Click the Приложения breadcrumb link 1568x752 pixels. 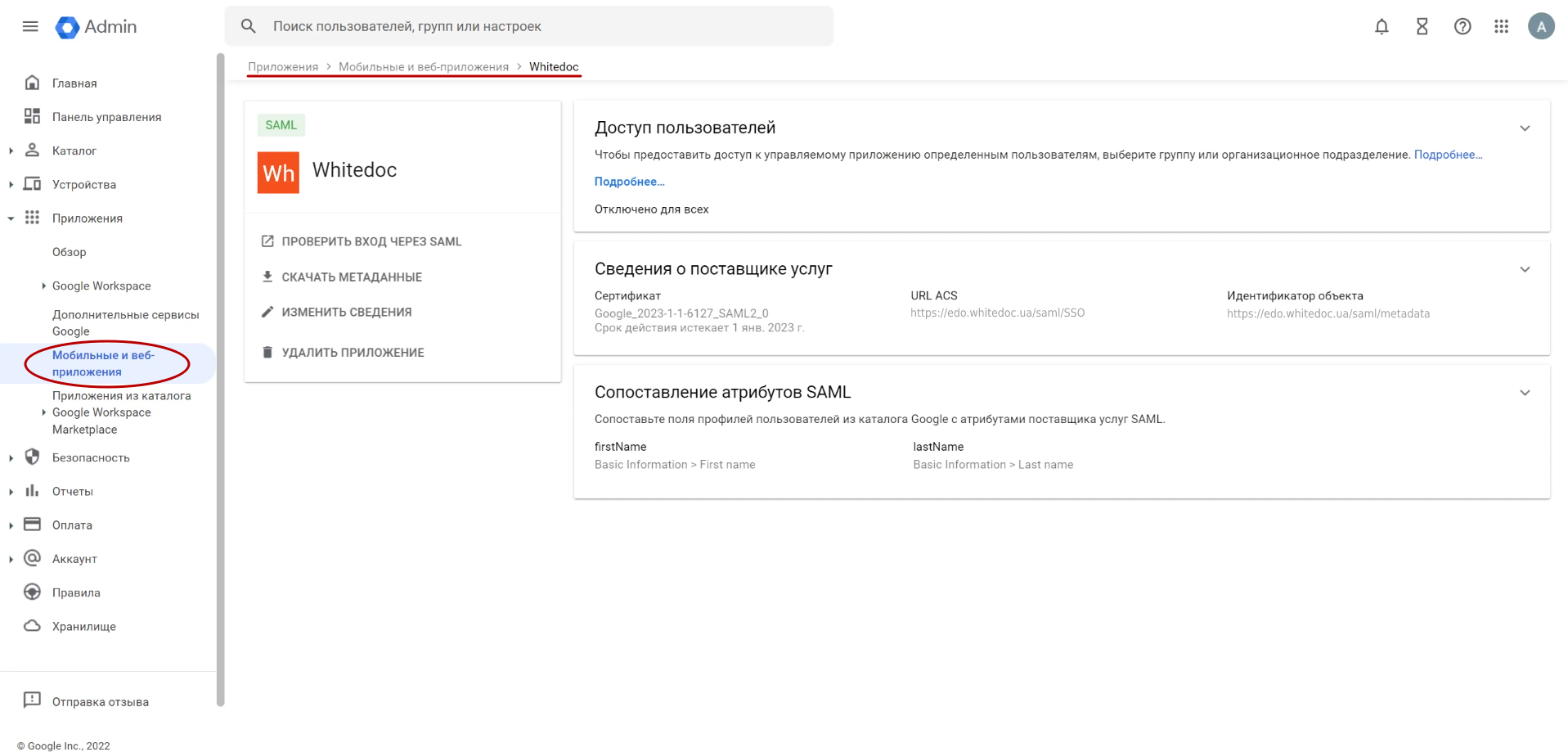(283, 67)
